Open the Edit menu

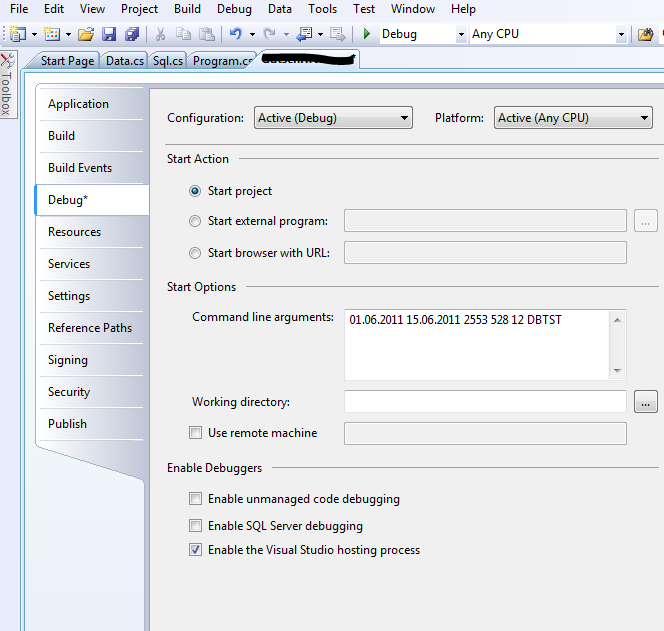pos(54,9)
